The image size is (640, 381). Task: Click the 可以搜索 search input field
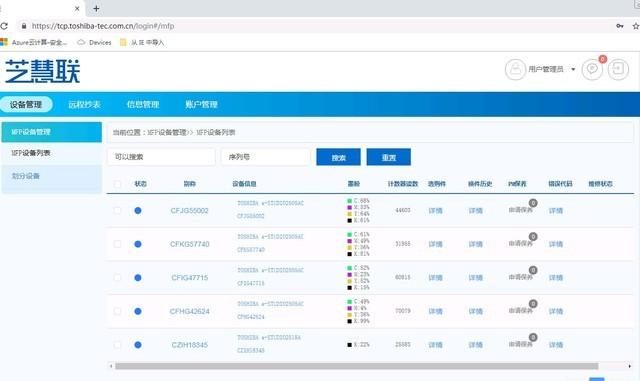click(x=161, y=157)
